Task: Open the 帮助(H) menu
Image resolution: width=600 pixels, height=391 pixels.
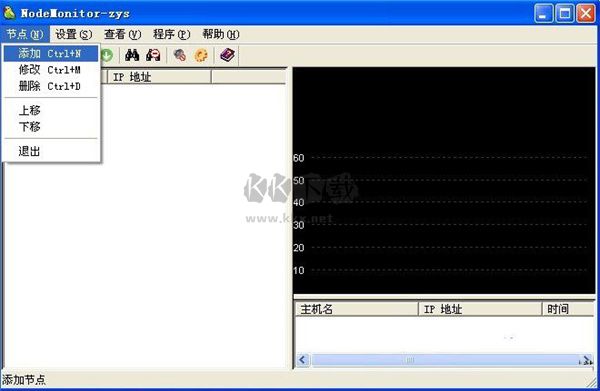Action: click(221, 34)
